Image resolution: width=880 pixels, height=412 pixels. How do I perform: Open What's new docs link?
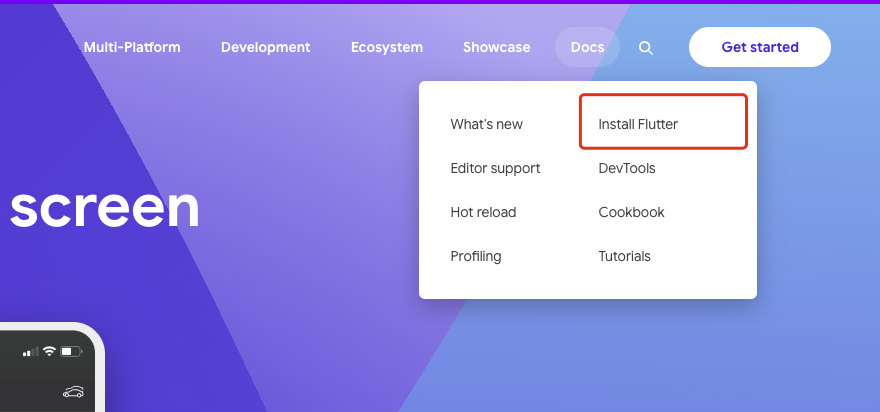click(x=487, y=124)
